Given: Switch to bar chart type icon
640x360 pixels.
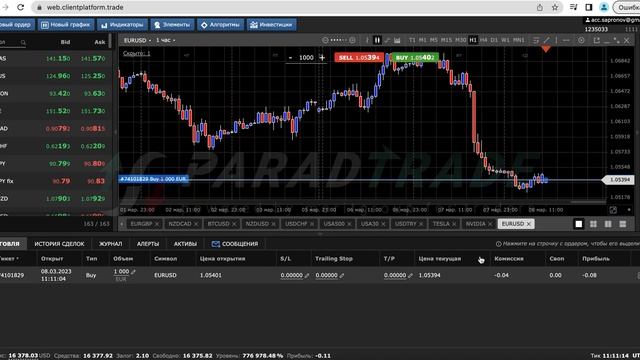Looking at the screenshot, I should [367, 40].
